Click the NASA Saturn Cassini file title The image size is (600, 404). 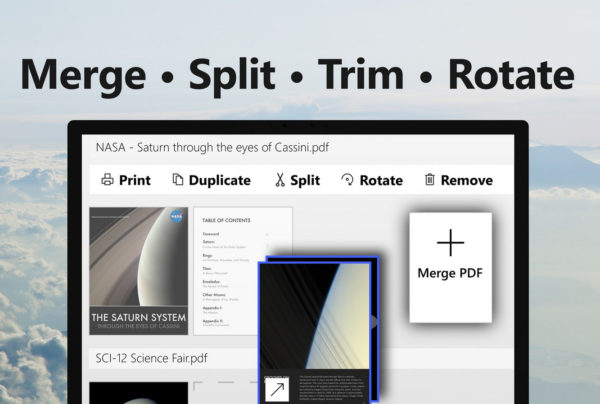(212, 146)
